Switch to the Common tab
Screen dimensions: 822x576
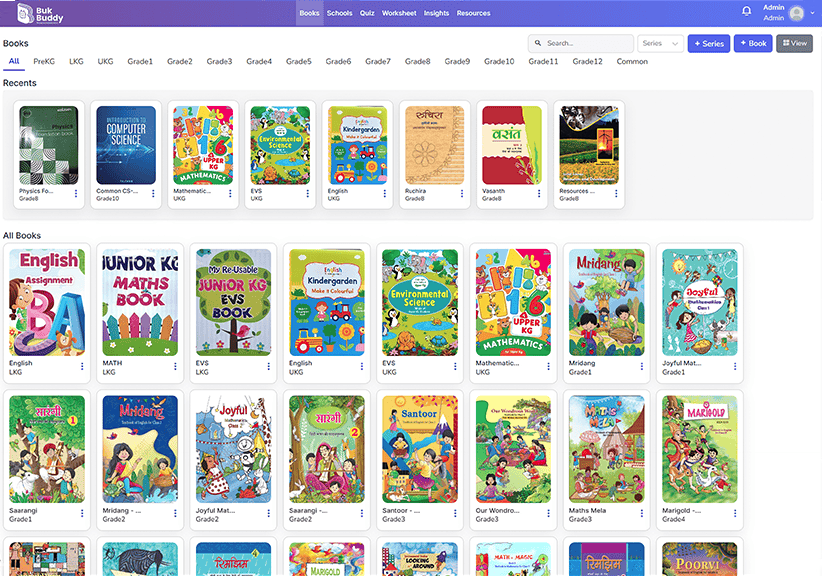pos(632,61)
